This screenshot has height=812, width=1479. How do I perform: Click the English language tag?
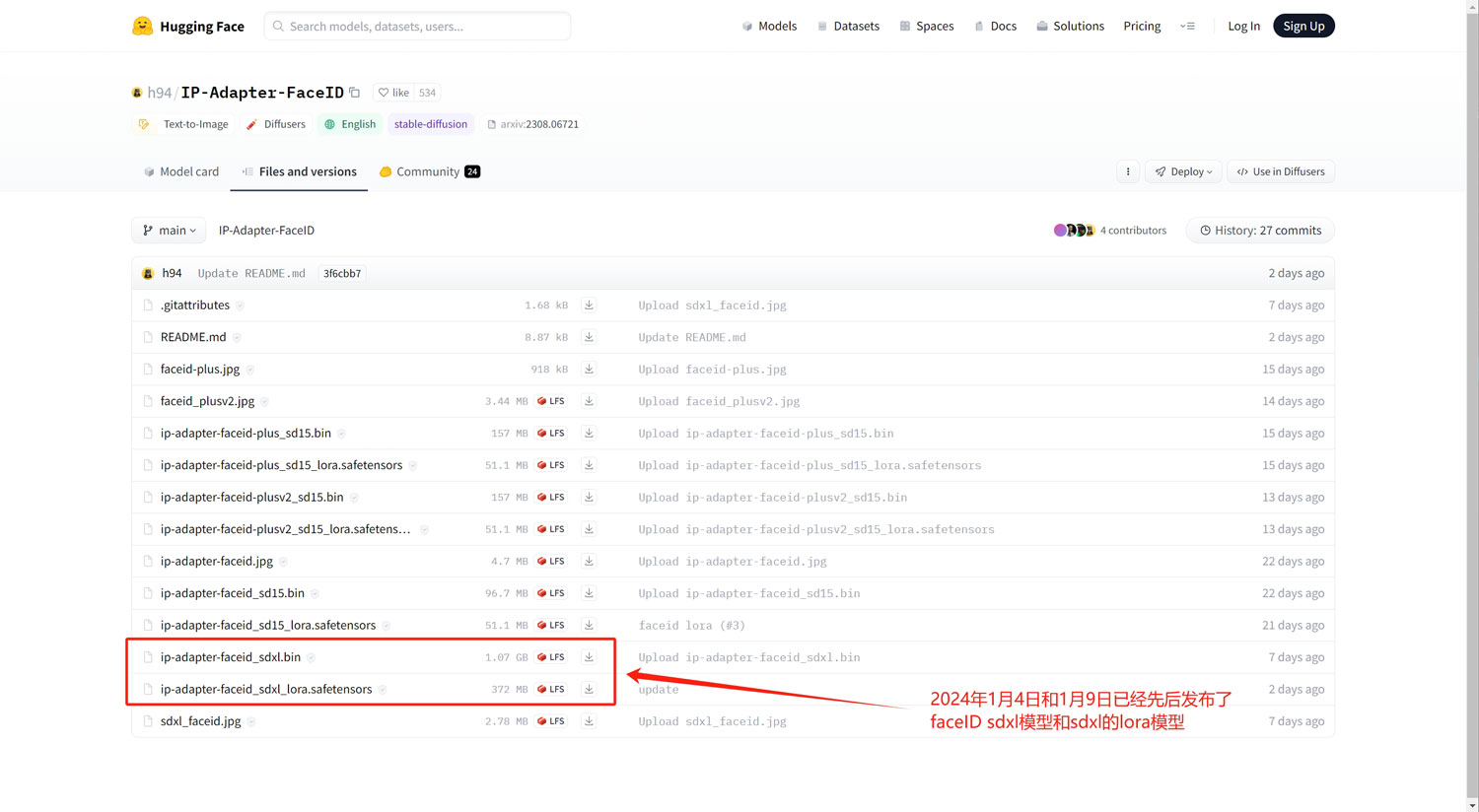(x=350, y=124)
